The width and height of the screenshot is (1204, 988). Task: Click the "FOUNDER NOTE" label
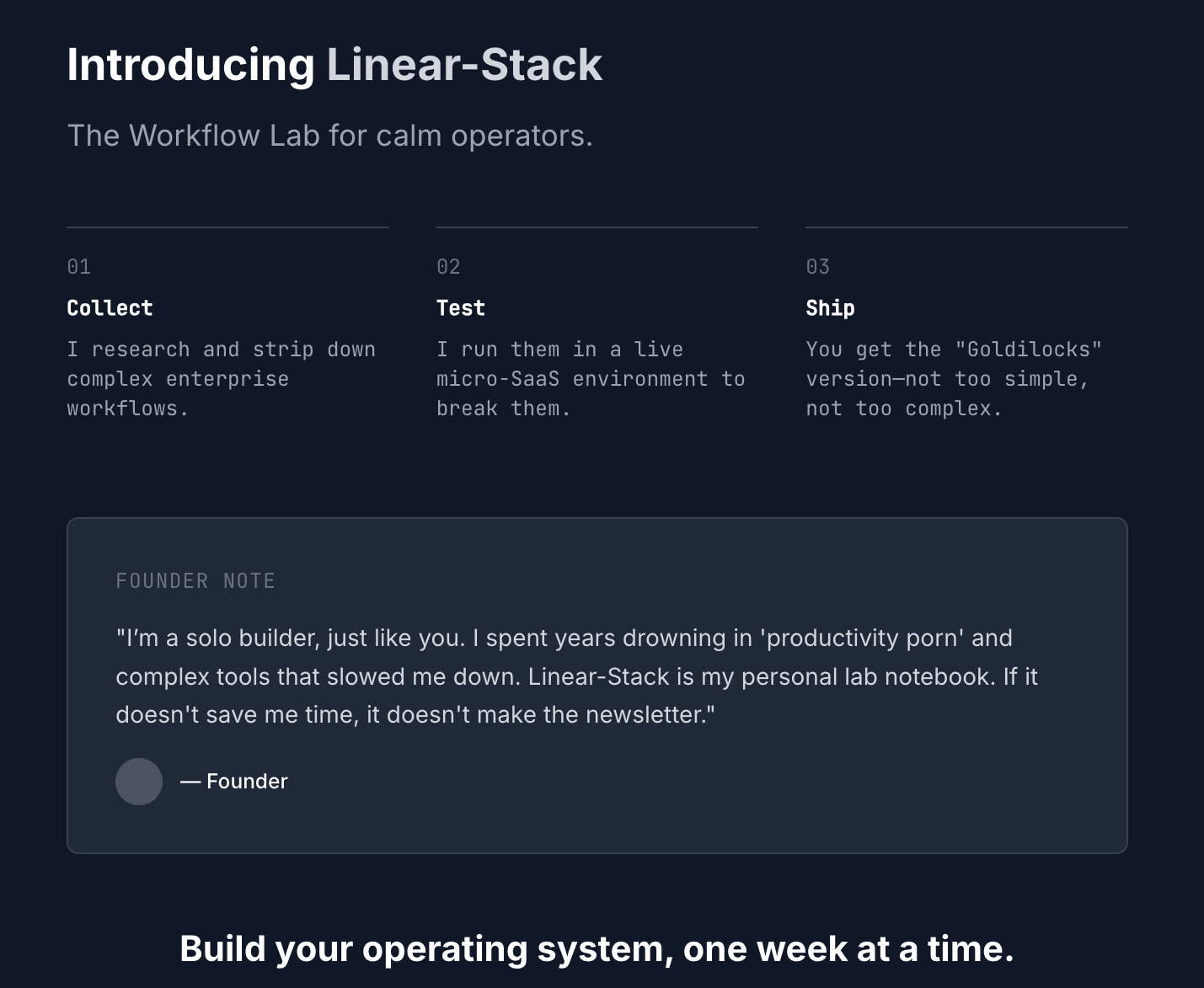pyautogui.click(x=195, y=581)
